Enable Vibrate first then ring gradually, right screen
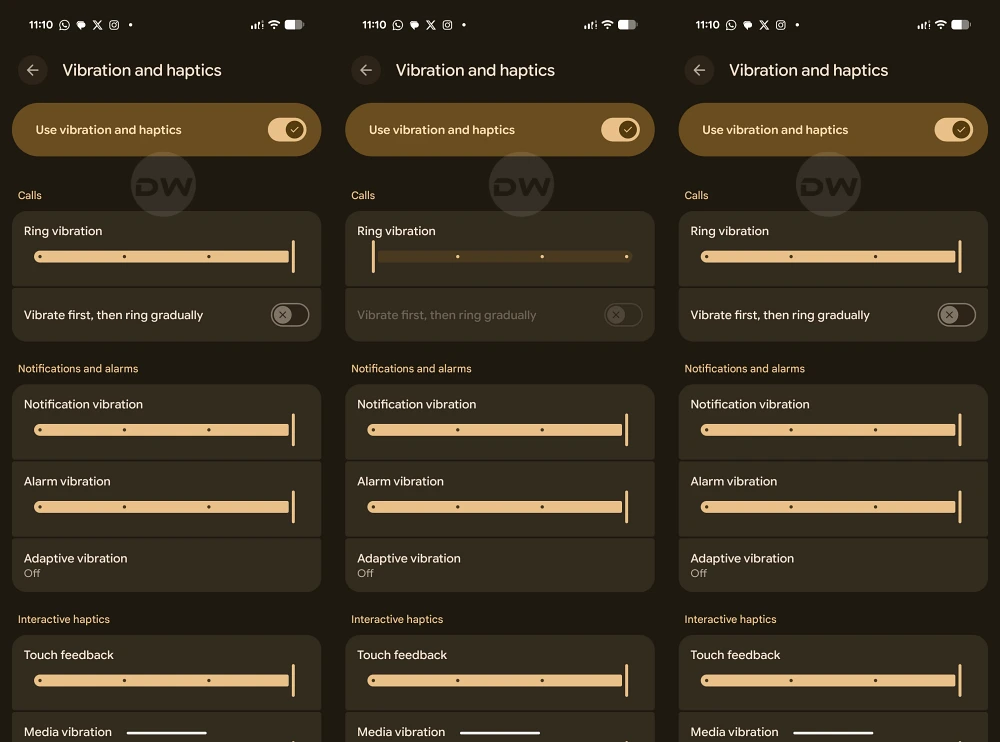 tap(956, 315)
